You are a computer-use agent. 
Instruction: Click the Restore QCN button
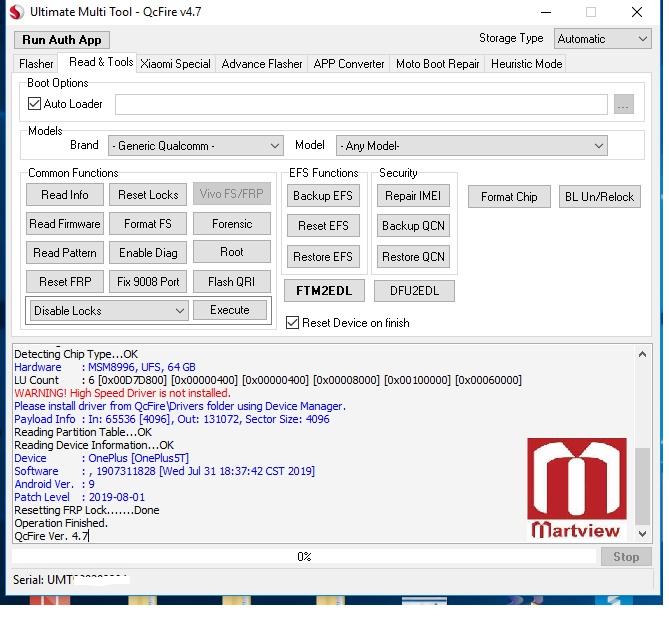413,257
